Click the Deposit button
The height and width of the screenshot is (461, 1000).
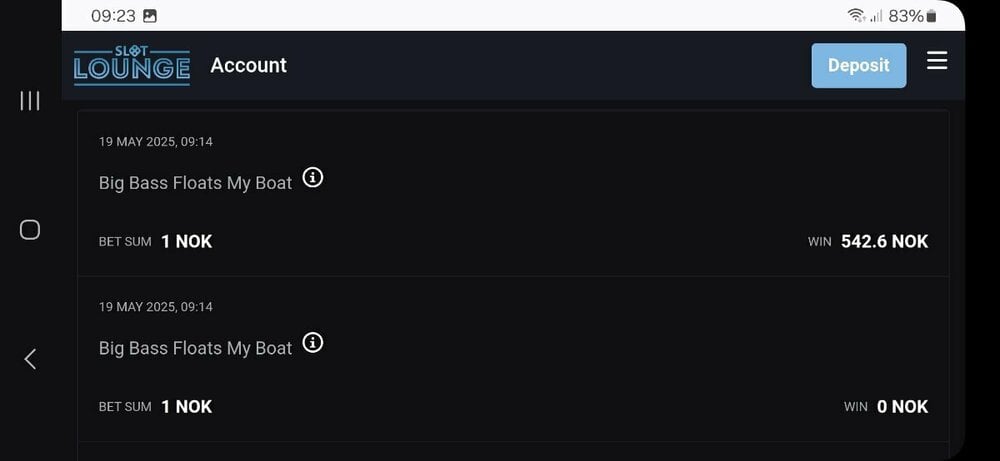coord(858,65)
